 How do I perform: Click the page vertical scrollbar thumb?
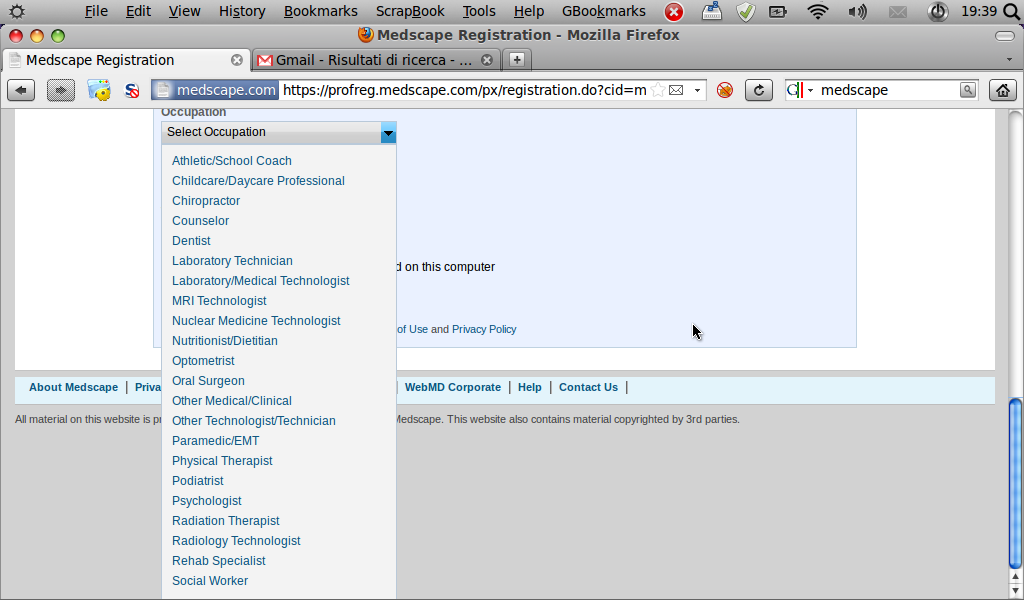1015,484
